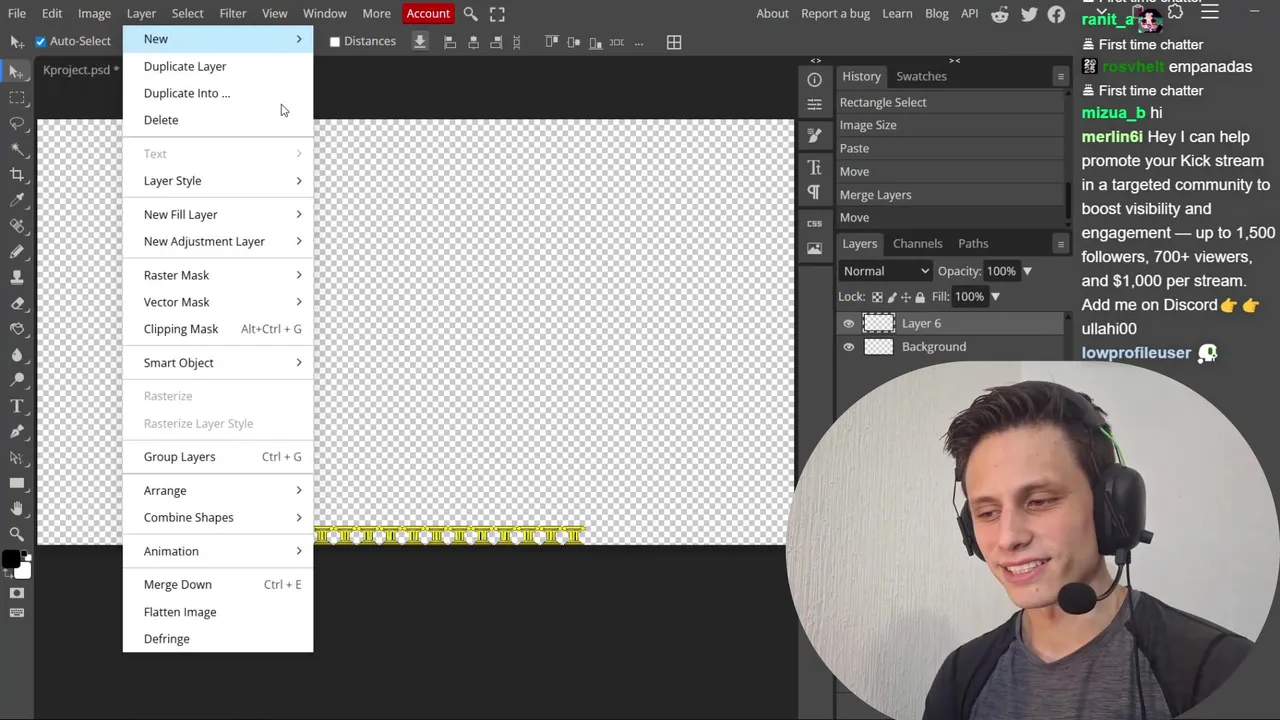Select the Dodge tool
Viewport: 1280px width, 720px height.
pyautogui.click(x=17, y=380)
